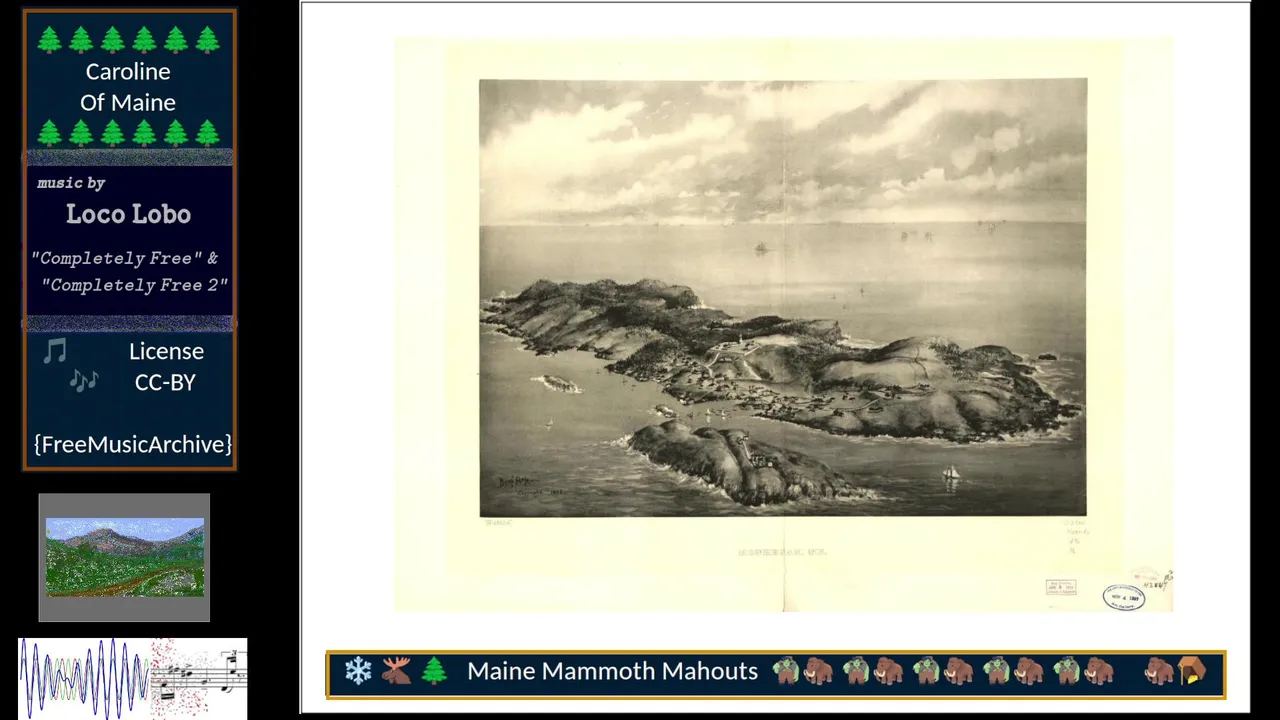
Task: Click the small triple music notes icon
Action: click(84, 380)
